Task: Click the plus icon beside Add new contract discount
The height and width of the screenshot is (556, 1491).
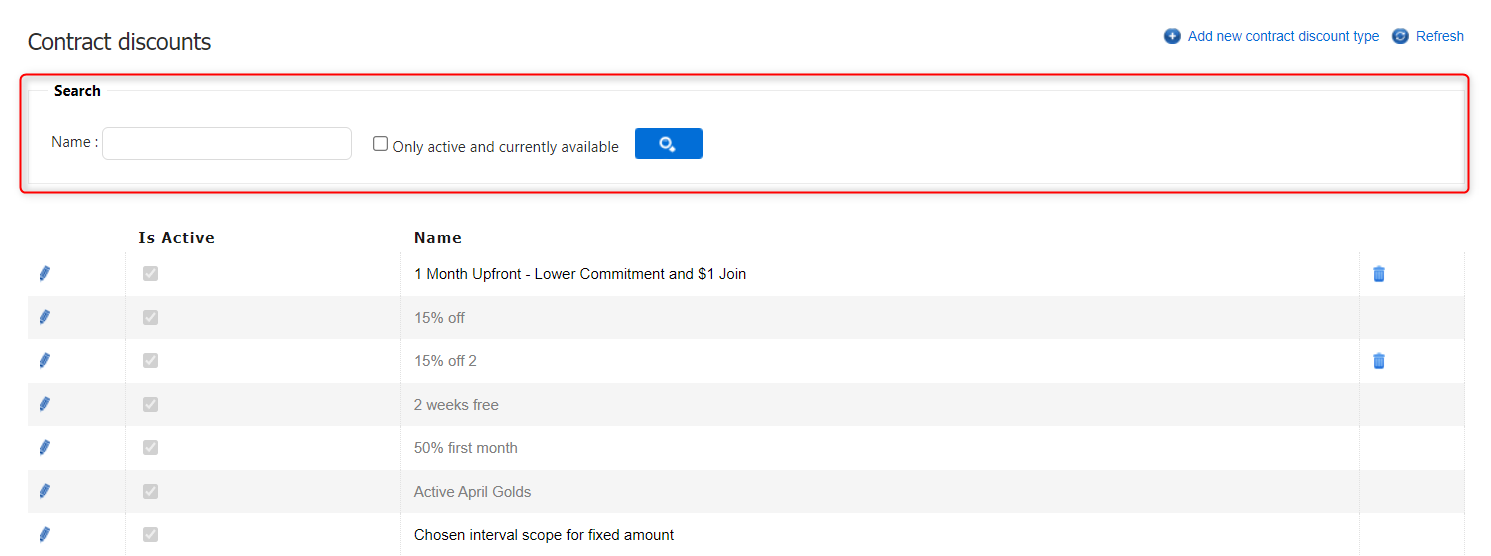Action: [x=1172, y=36]
